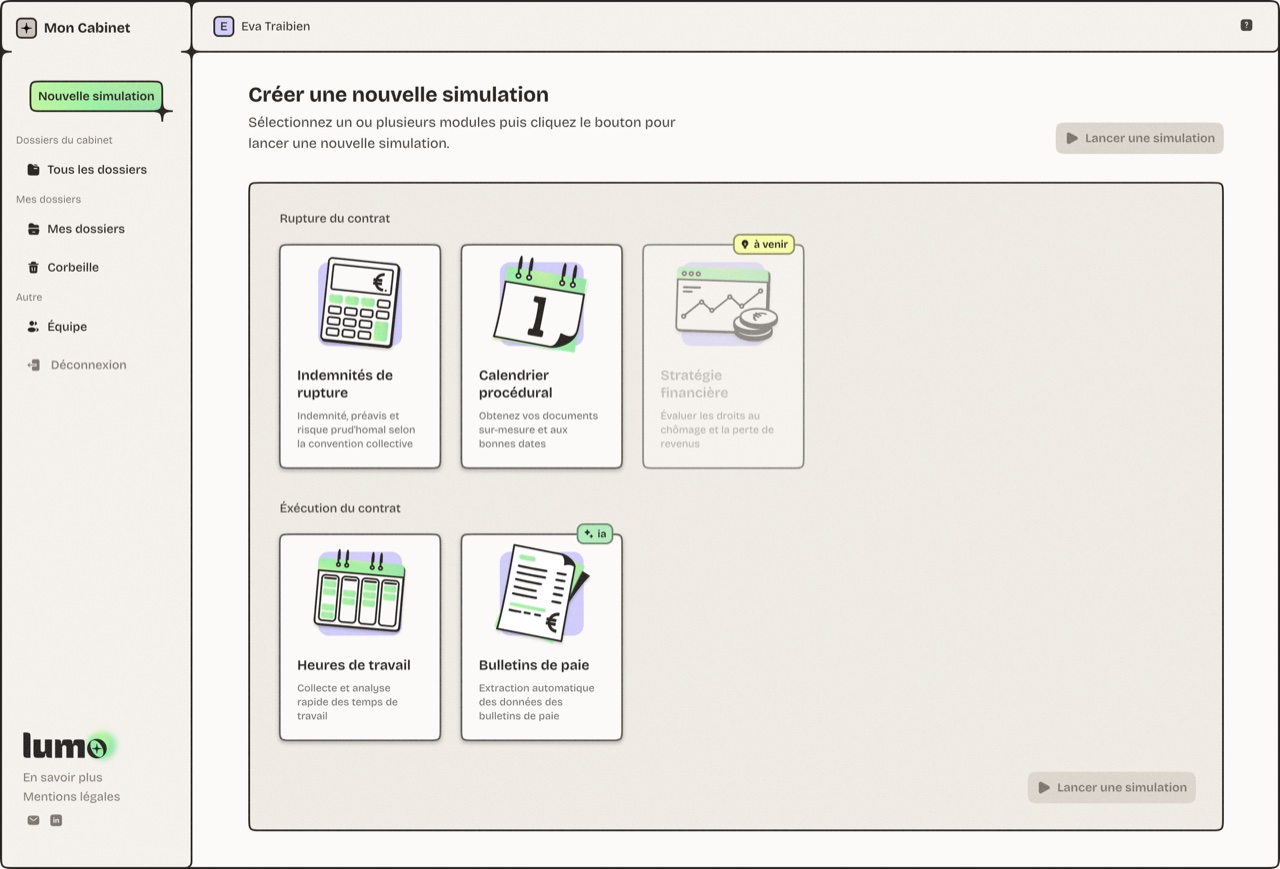Click the Nouvelle simulation button
This screenshot has height=869, width=1280.
tap(96, 96)
